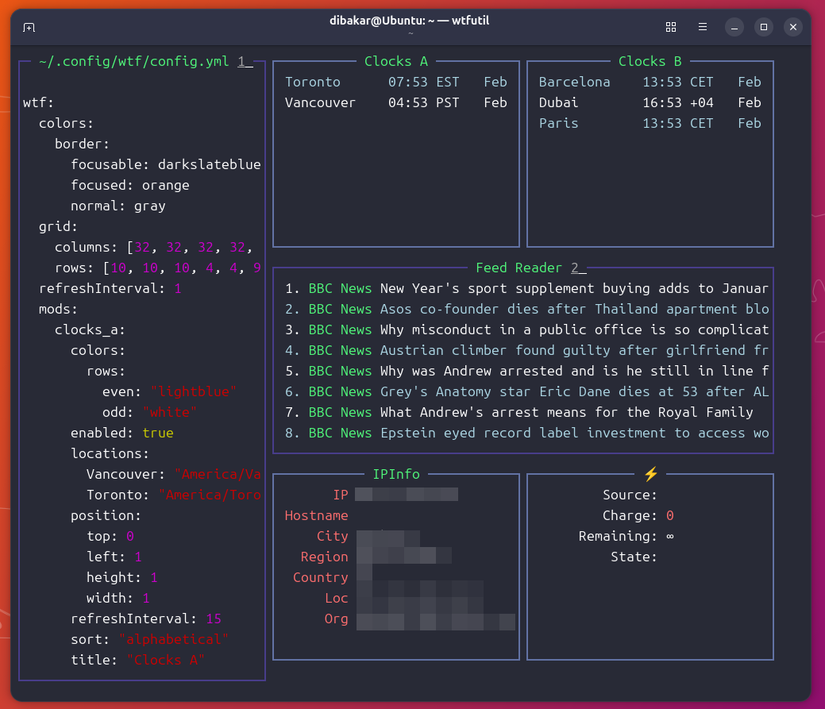
Task: Click 'focusable: darkslateblue' config line
Action: [x=166, y=165]
